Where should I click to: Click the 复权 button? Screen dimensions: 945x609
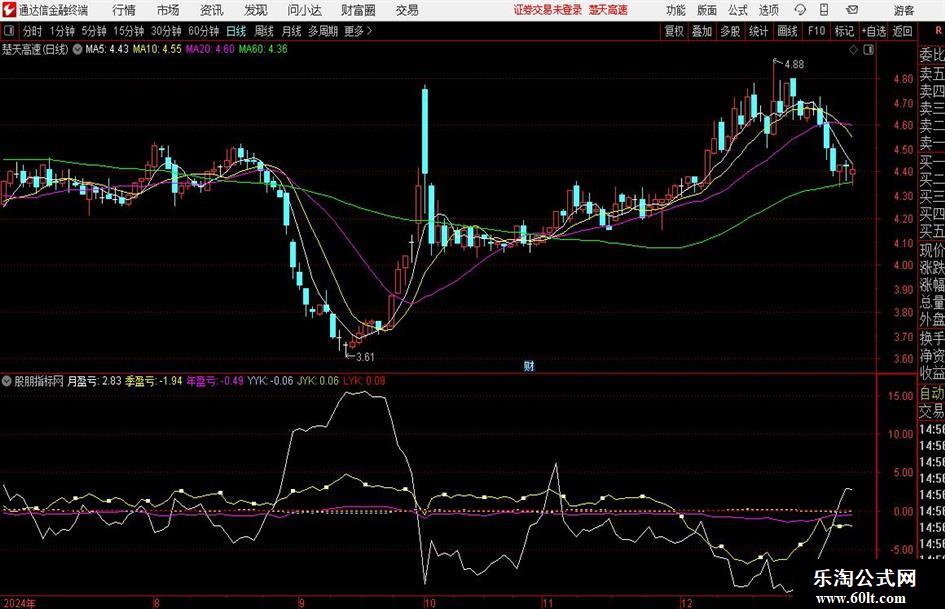pos(674,31)
